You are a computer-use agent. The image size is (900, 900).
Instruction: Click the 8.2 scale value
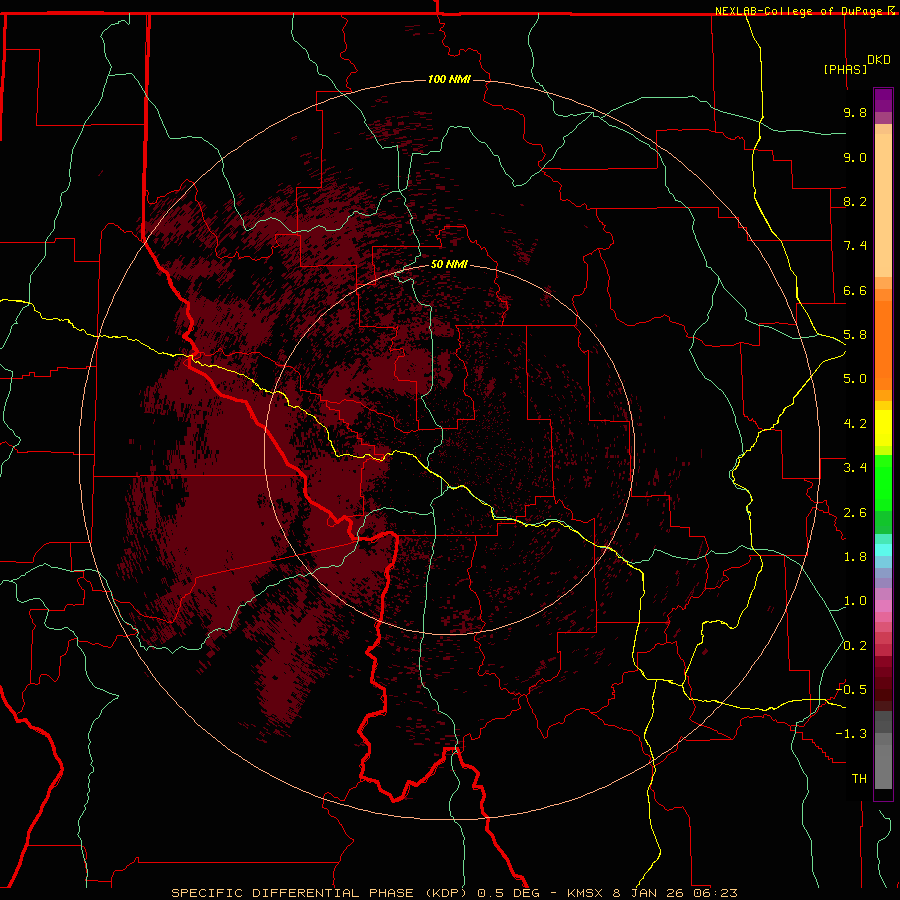tap(855, 202)
